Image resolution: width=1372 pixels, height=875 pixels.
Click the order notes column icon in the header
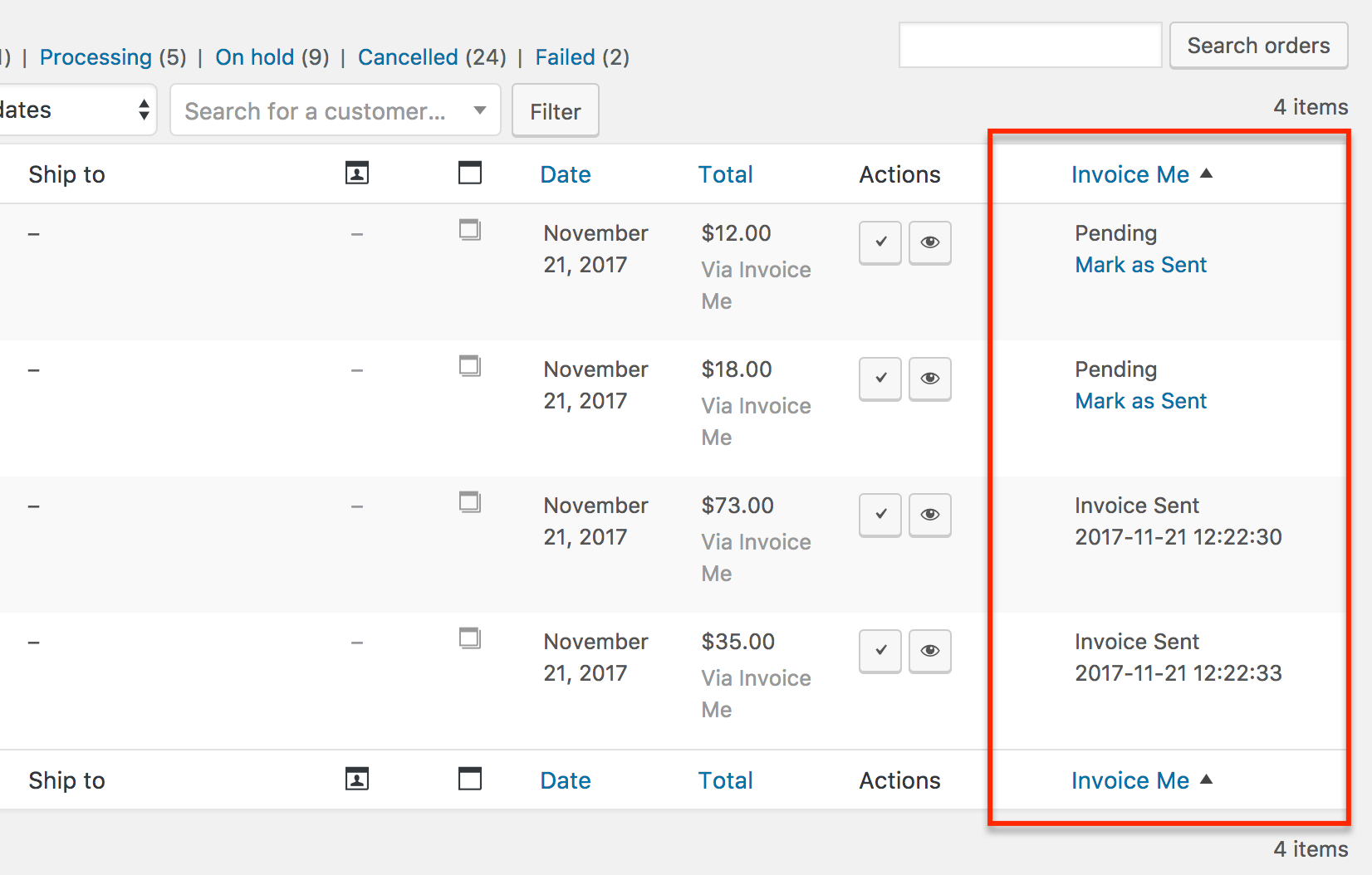470,174
